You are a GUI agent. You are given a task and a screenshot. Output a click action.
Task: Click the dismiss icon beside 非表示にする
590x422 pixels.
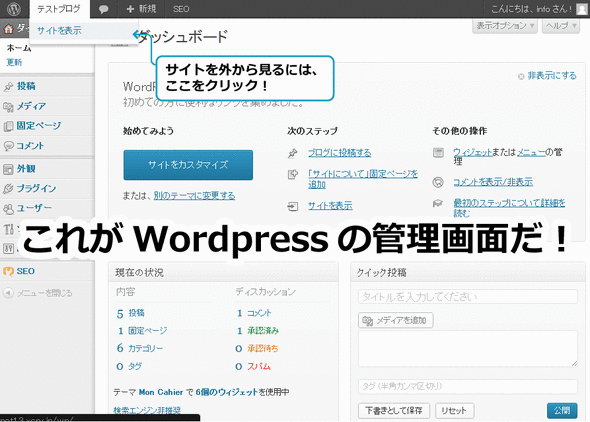point(521,76)
